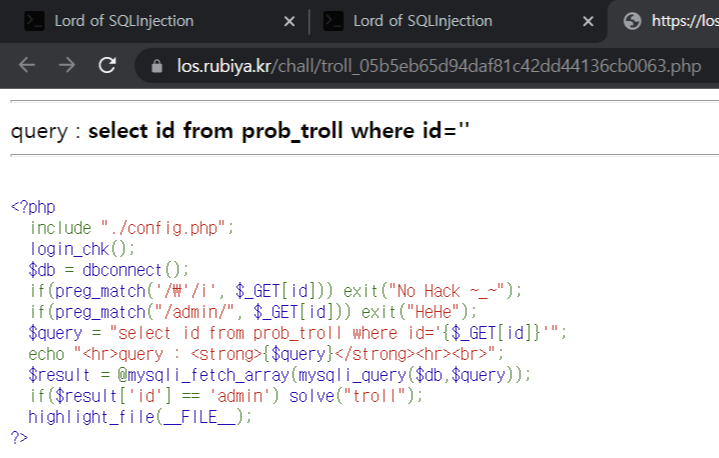This screenshot has width=719, height=458.
Task: Close the first Lord of SQLInjection tab
Action: pyautogui.click(x=289, y=21)
